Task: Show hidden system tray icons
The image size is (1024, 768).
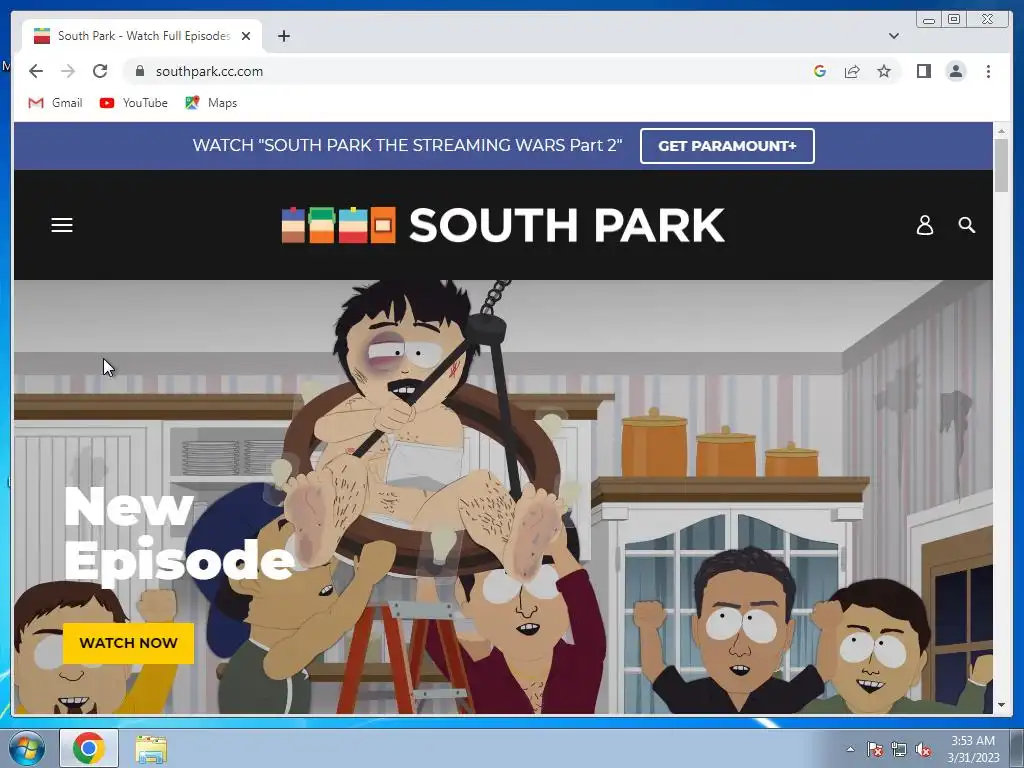Action: [850, 749]
